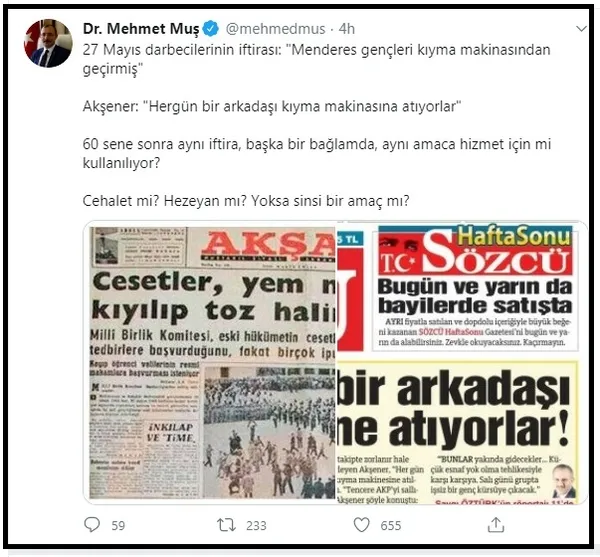Open the share upload arrow icon
Image resolution: width=600 pixels, height=557 pixels.
496,524
